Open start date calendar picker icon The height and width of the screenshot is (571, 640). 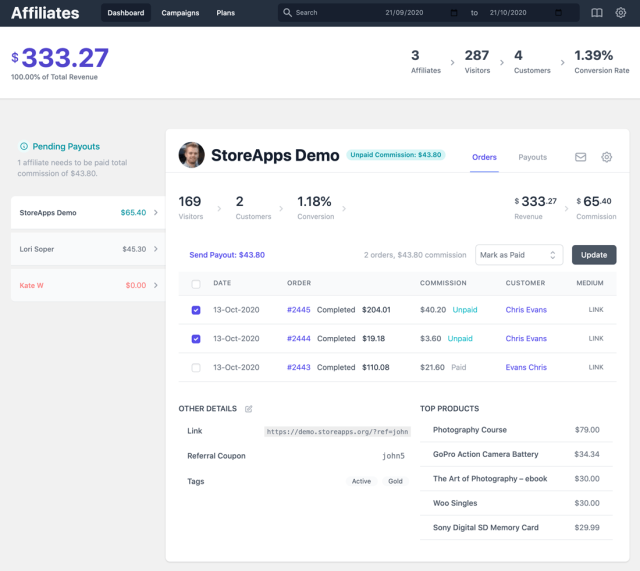pyautogui.click(x=455, y=13)
